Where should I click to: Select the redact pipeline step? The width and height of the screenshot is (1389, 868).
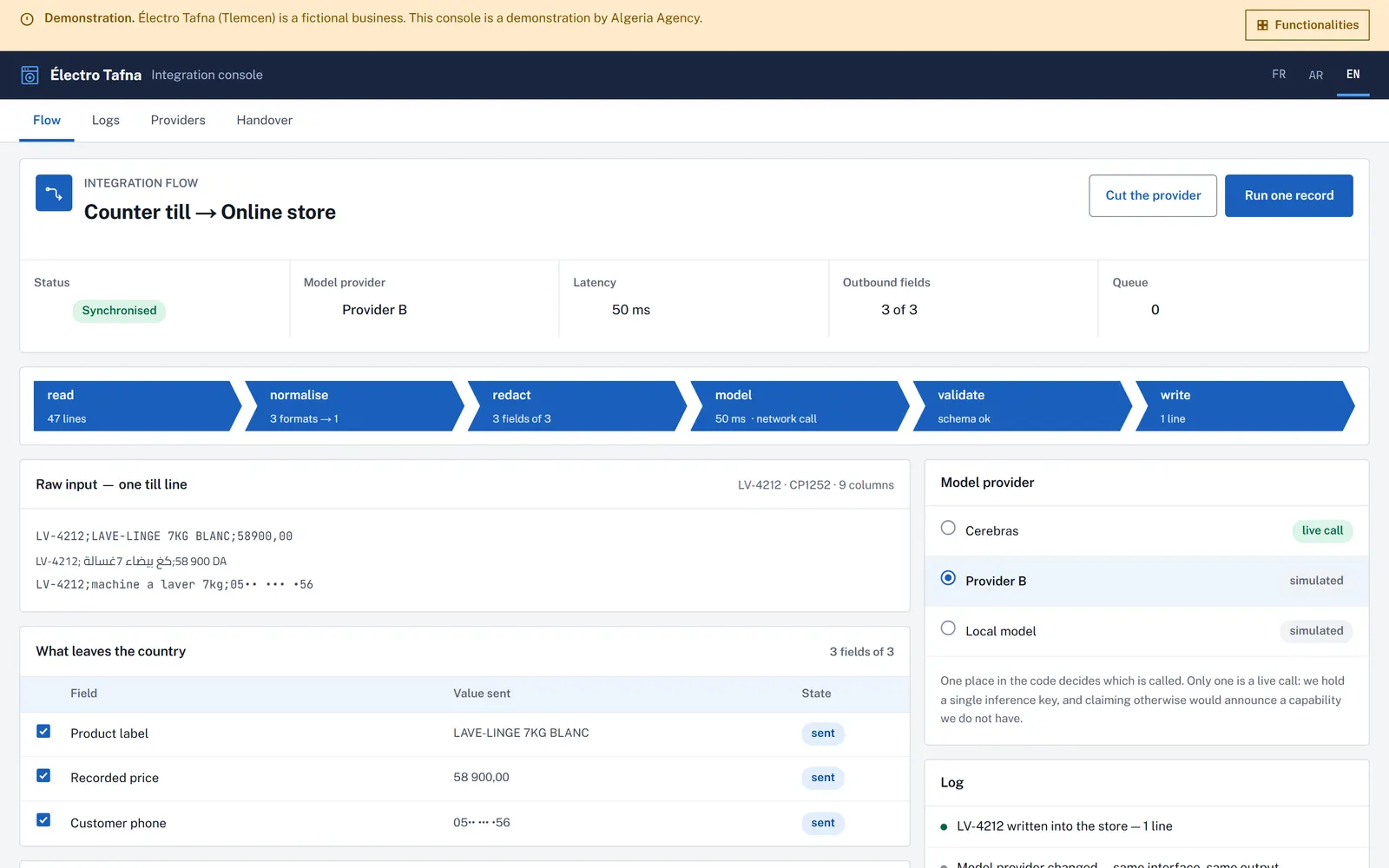(577, 406)
